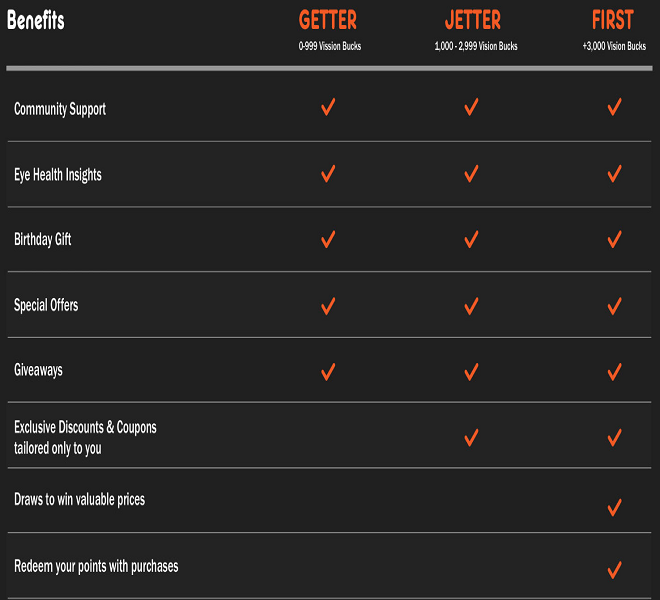Screen dimensions: 660x600
Task: Click the Jetter checkmark for Exclusive Discounts & Coupons
Action: tap(471, 437)
